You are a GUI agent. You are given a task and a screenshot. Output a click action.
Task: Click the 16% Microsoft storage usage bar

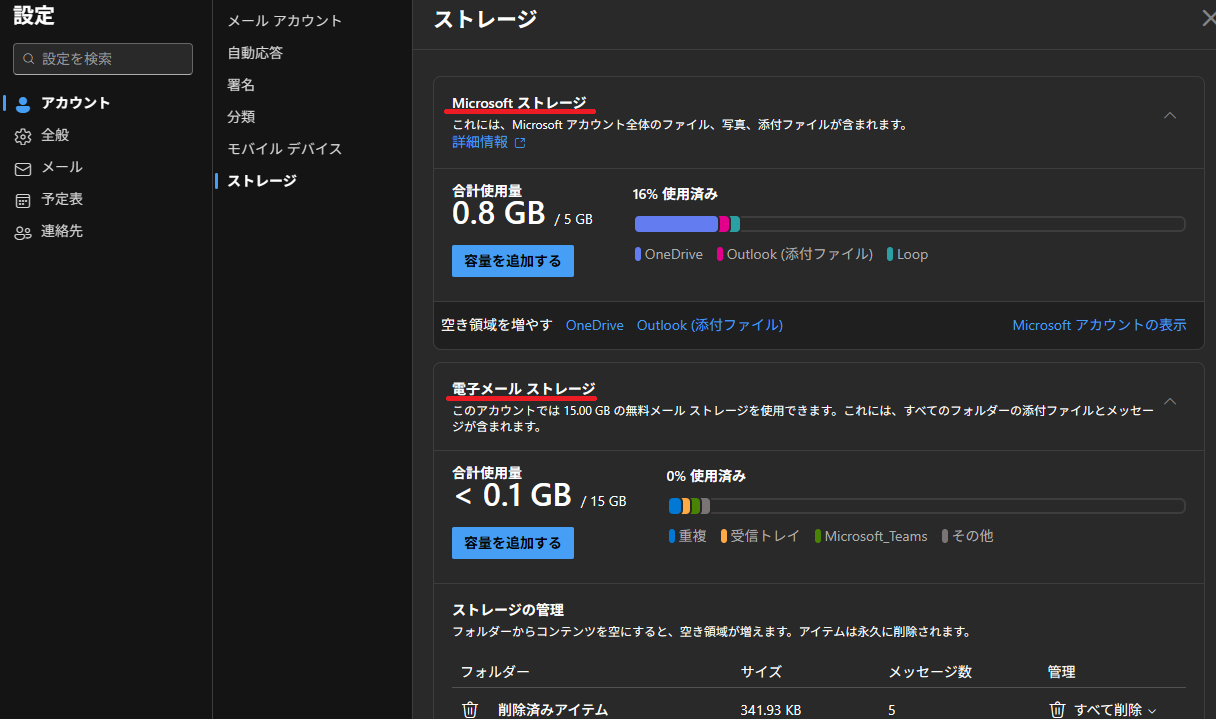(x=910, y=224)
